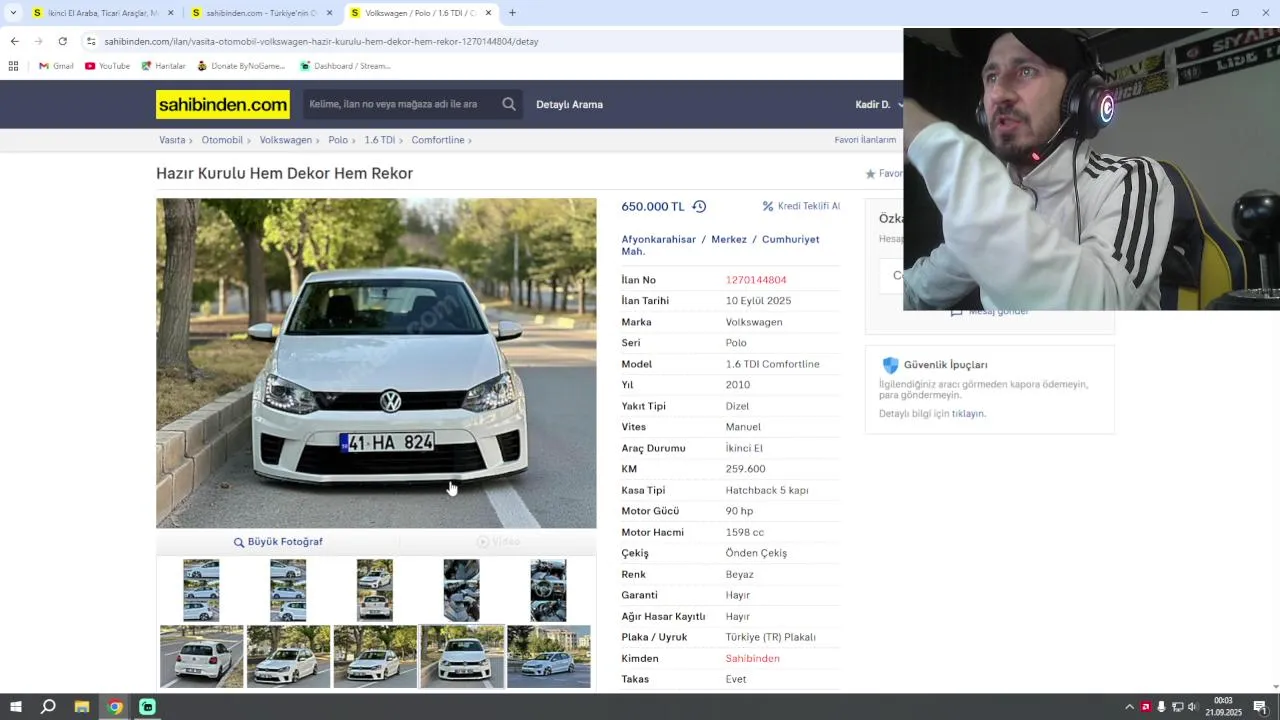The image size is (1280, 720).
Task: Click the 650.000 TL price
Action: point(653,207)
